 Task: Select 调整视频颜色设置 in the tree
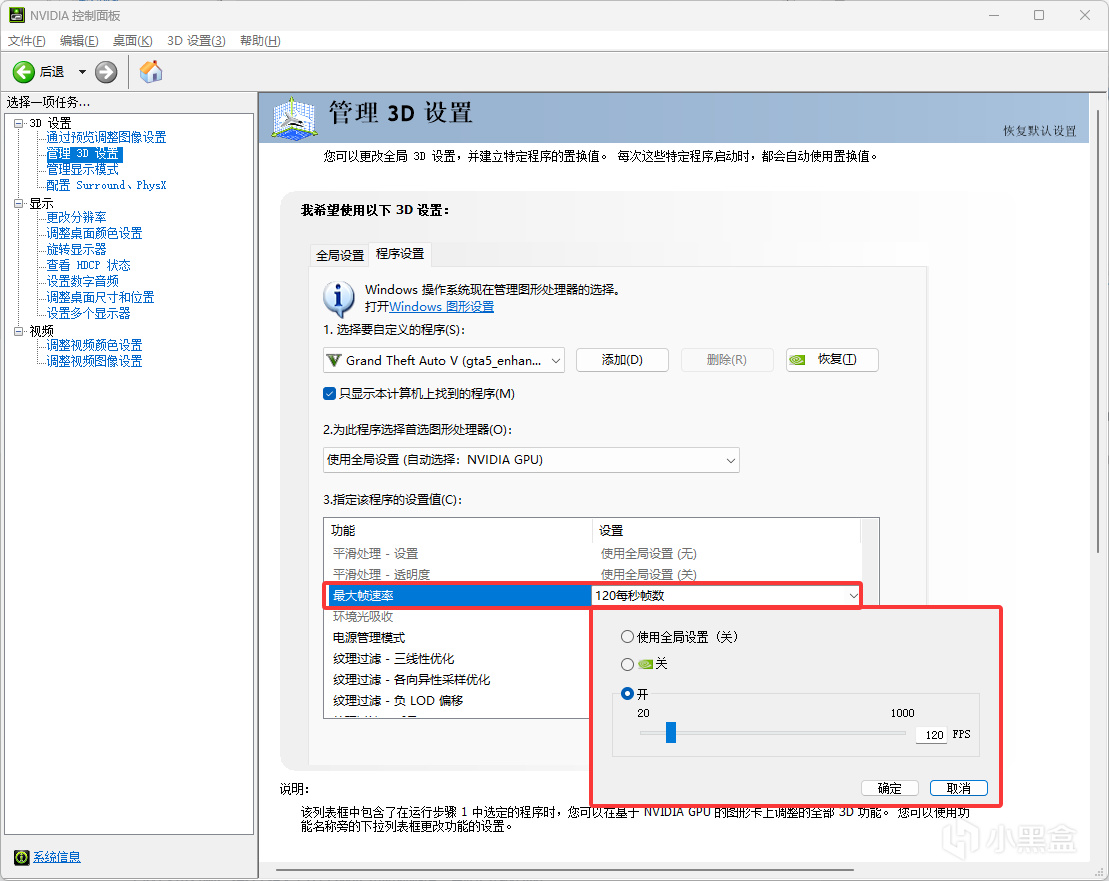94,345
